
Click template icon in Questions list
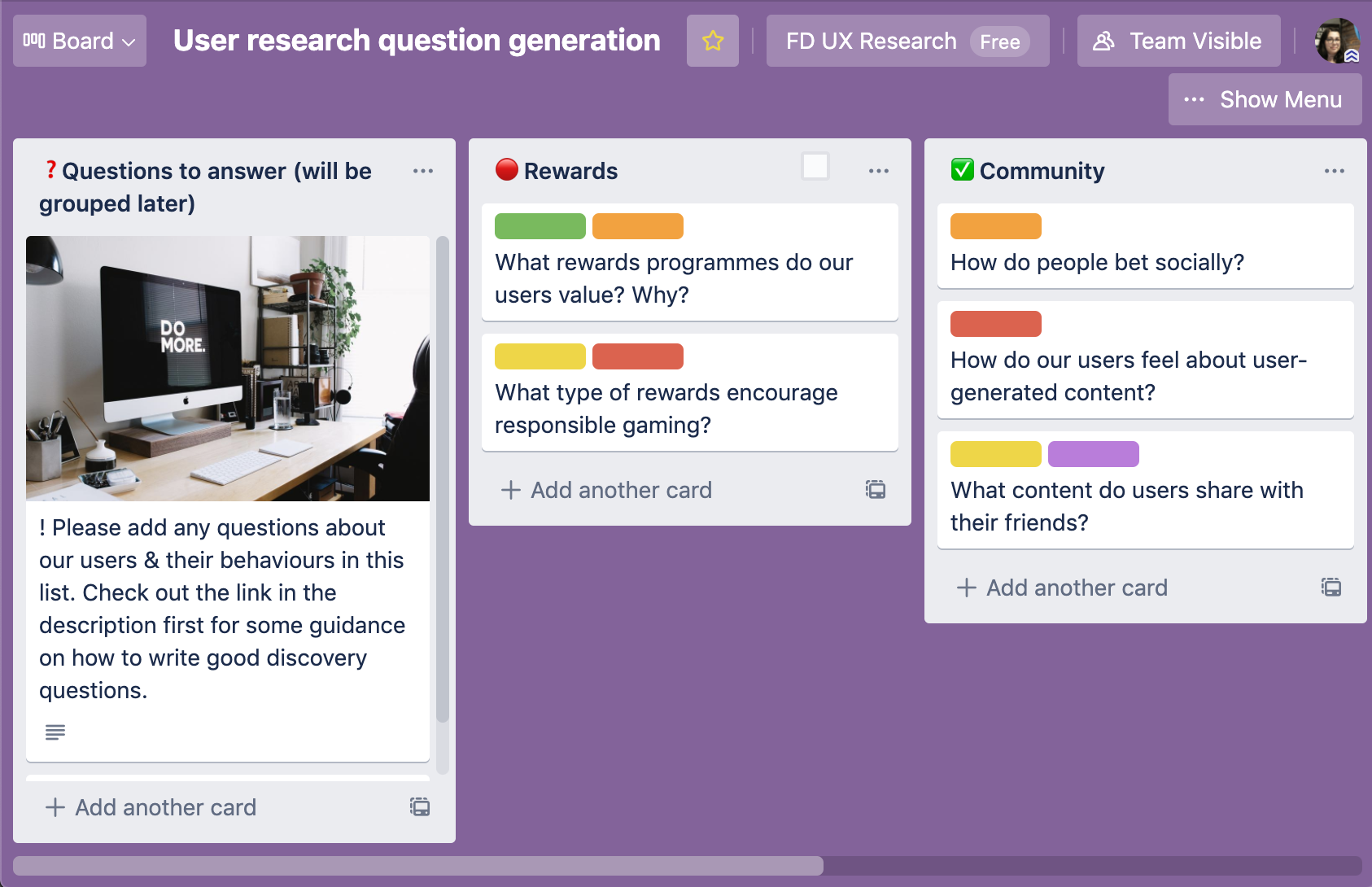point(419,807)
